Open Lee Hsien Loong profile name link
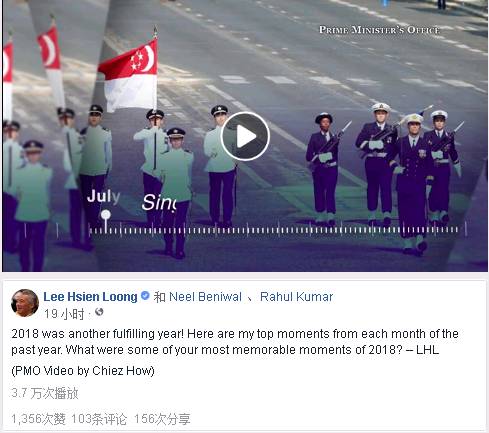 tap(90, 297)
